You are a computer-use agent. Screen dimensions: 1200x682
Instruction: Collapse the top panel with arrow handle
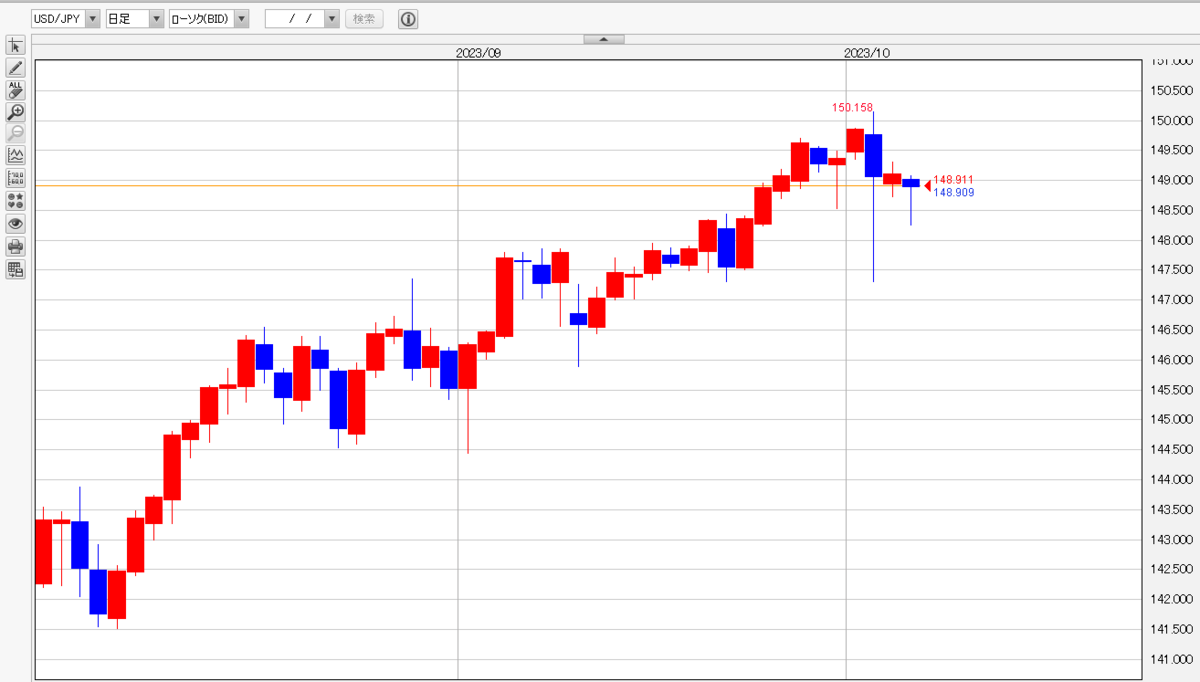(x=604, y=39)
